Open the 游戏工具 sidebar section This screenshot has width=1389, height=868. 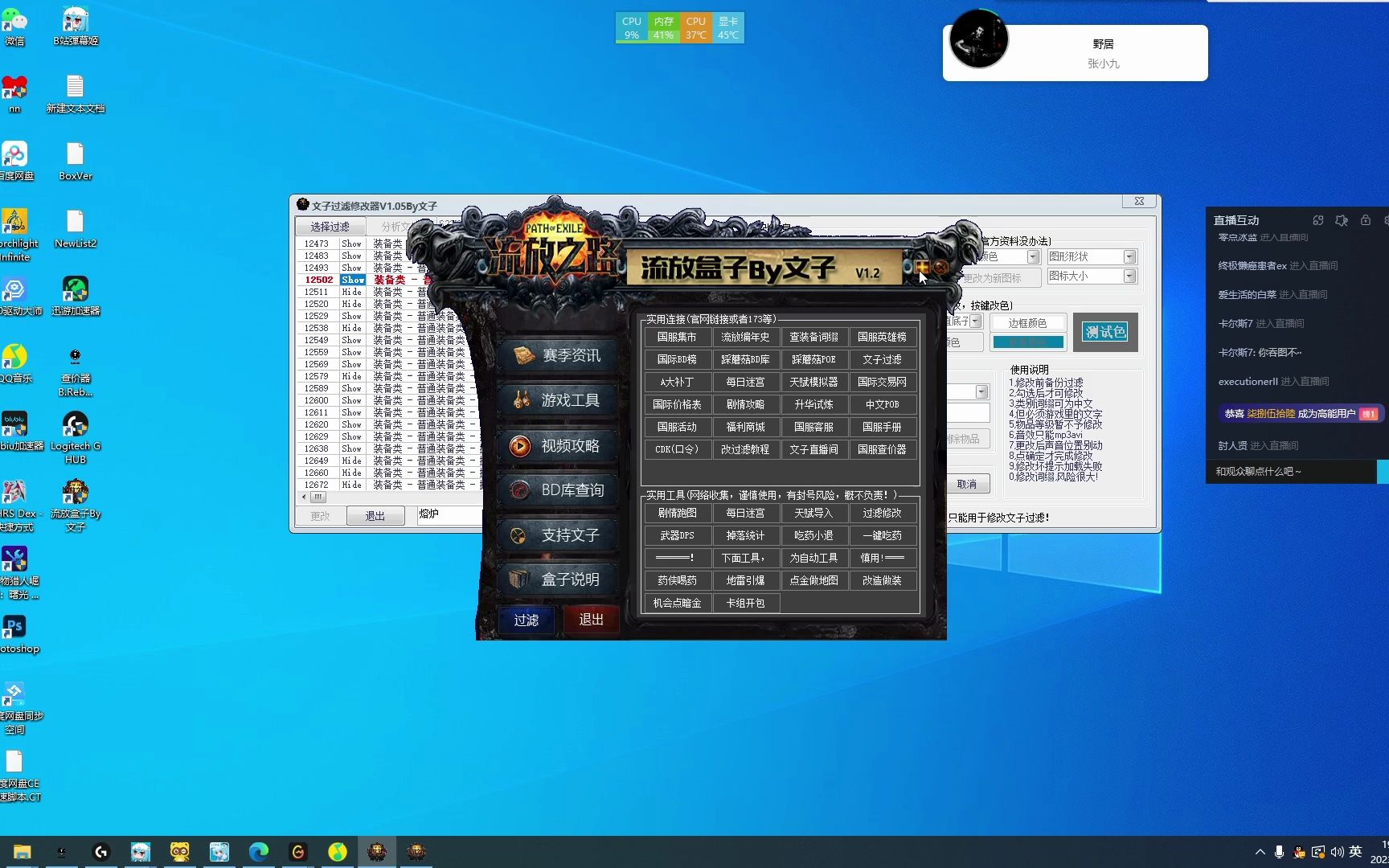(558, 400)
